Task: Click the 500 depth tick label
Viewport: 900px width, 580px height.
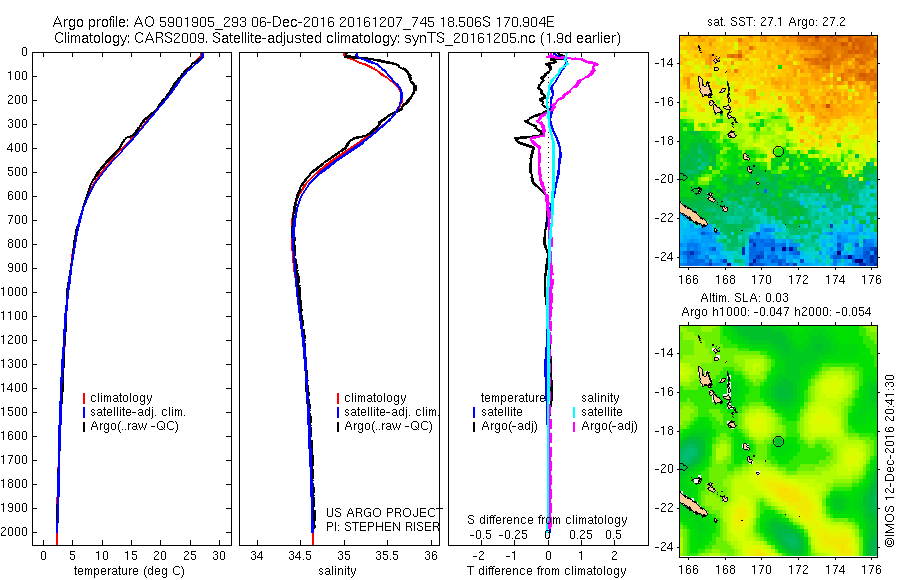Action: point(17,172)
